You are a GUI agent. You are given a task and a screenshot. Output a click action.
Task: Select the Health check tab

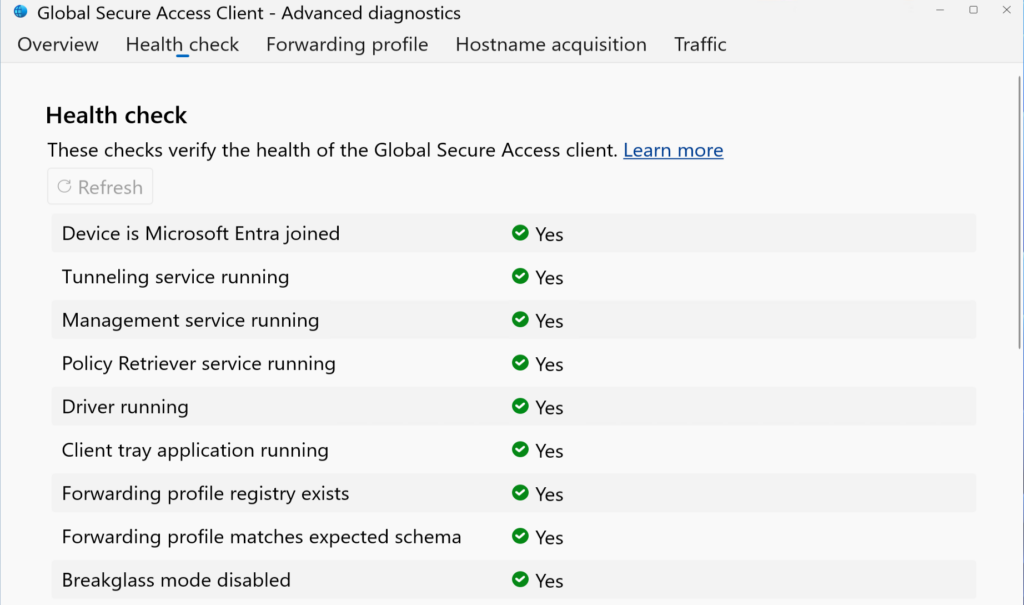182,44
